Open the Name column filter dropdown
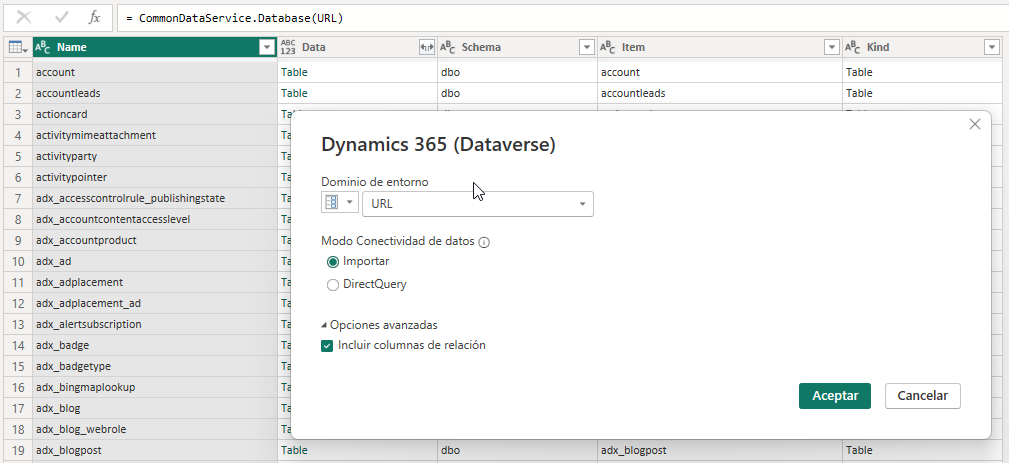Viewport: 1009px width, 463px height. 266,47
